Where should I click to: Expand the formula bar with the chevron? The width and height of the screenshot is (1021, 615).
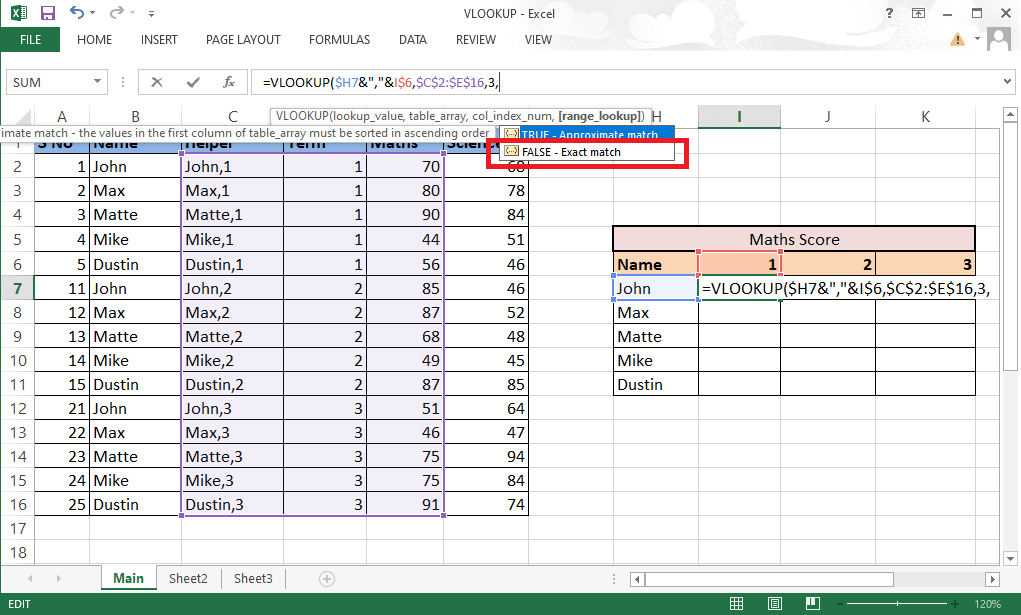[x=1007, y=82]
